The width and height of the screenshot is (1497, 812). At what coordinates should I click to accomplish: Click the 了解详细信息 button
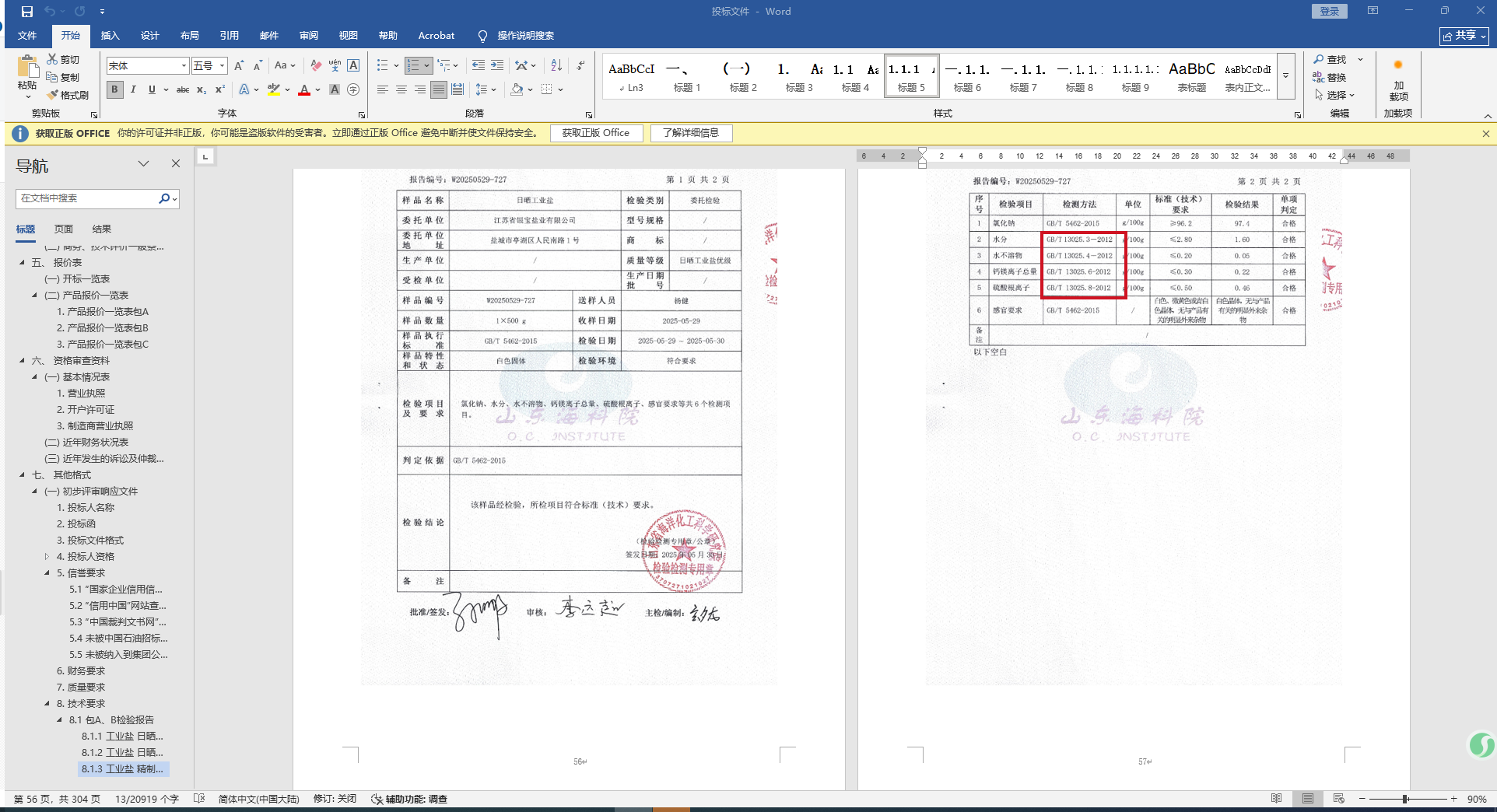coord(691,133)
